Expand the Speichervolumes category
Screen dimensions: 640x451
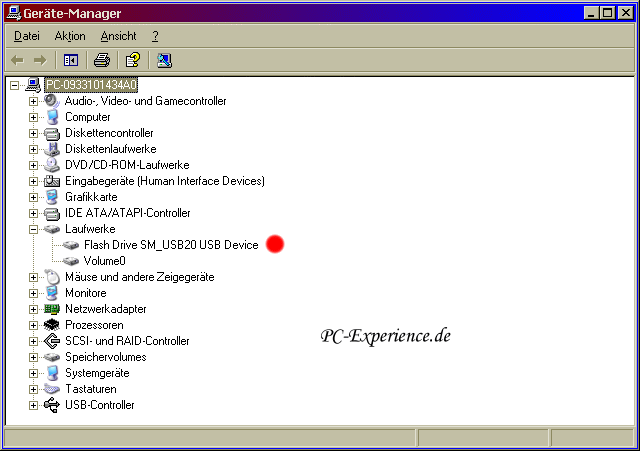[x=33, y=358]
